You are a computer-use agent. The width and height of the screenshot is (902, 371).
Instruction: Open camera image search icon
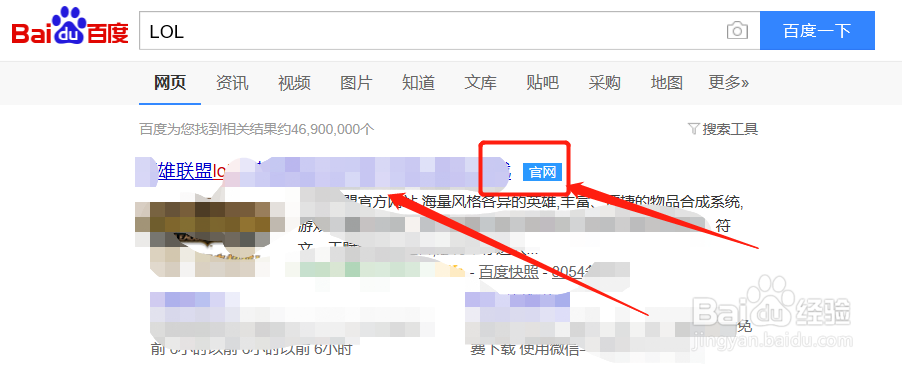coord(737,30)
